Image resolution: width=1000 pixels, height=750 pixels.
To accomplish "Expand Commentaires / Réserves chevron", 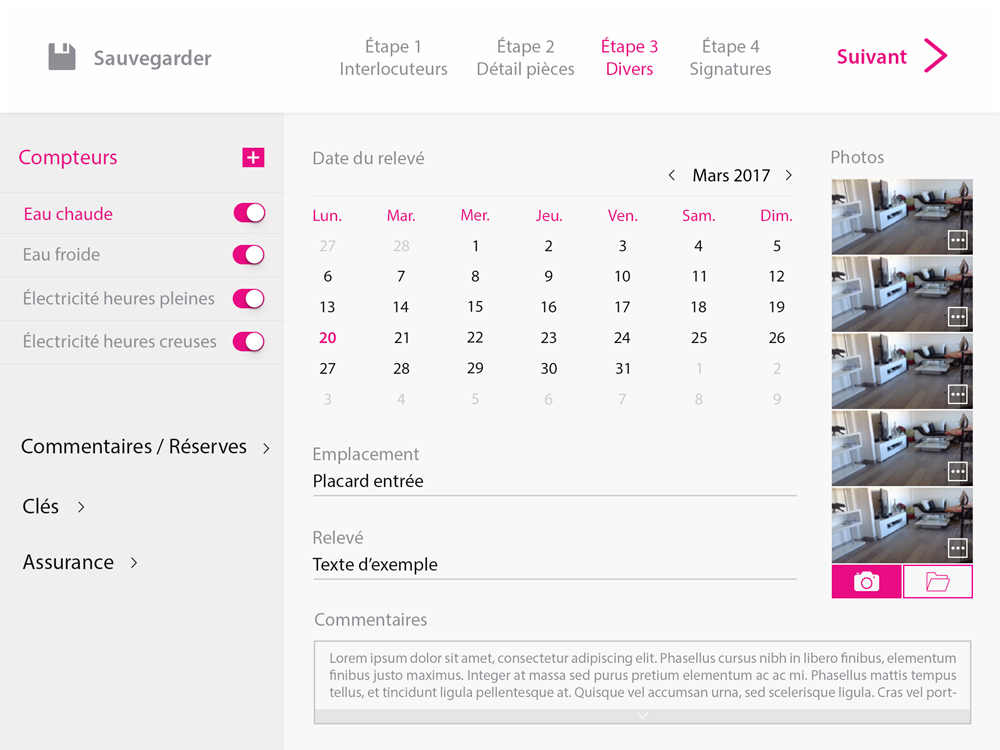I will (267, 448).
